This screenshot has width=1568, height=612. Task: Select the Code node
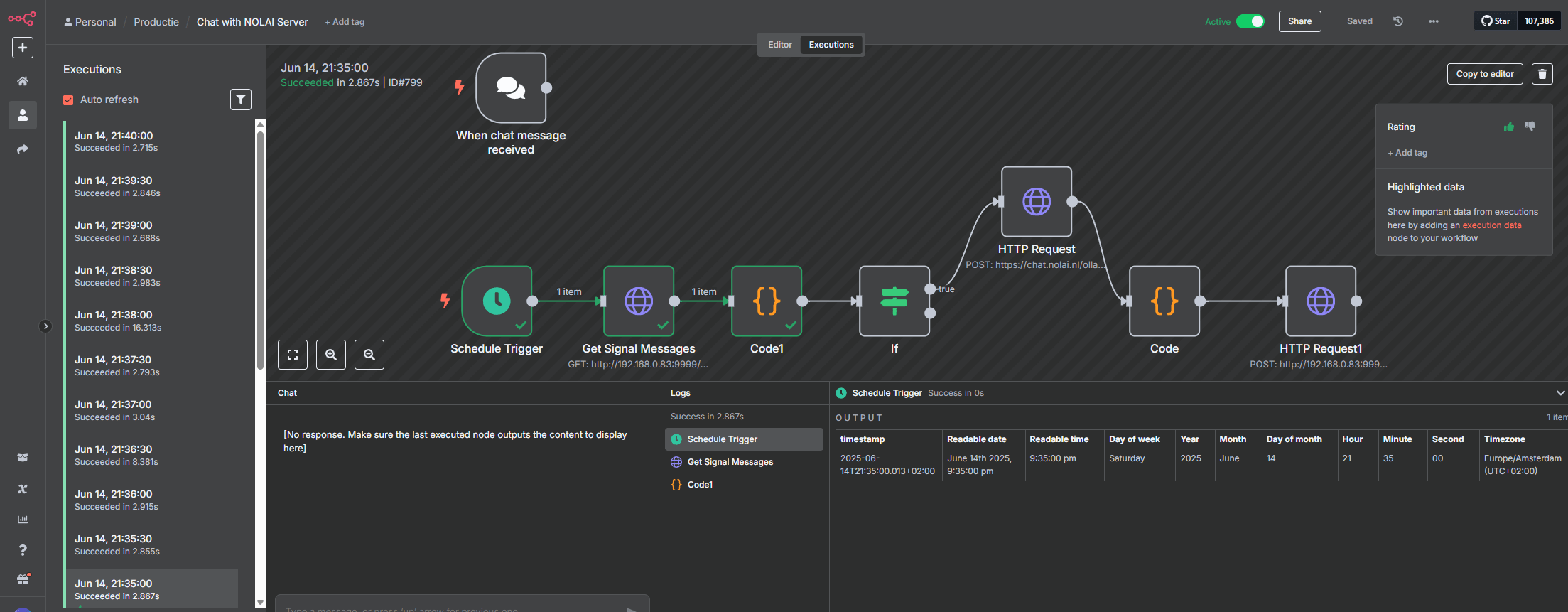(1164, 301)
